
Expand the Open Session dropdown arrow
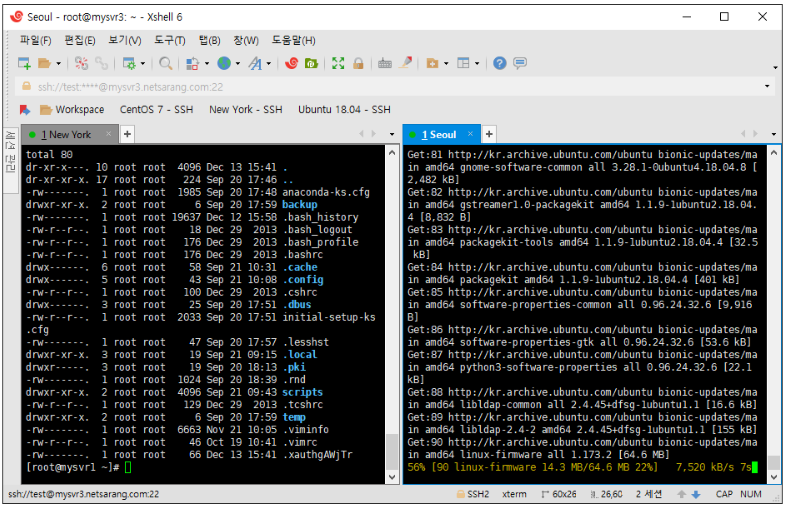58,64
